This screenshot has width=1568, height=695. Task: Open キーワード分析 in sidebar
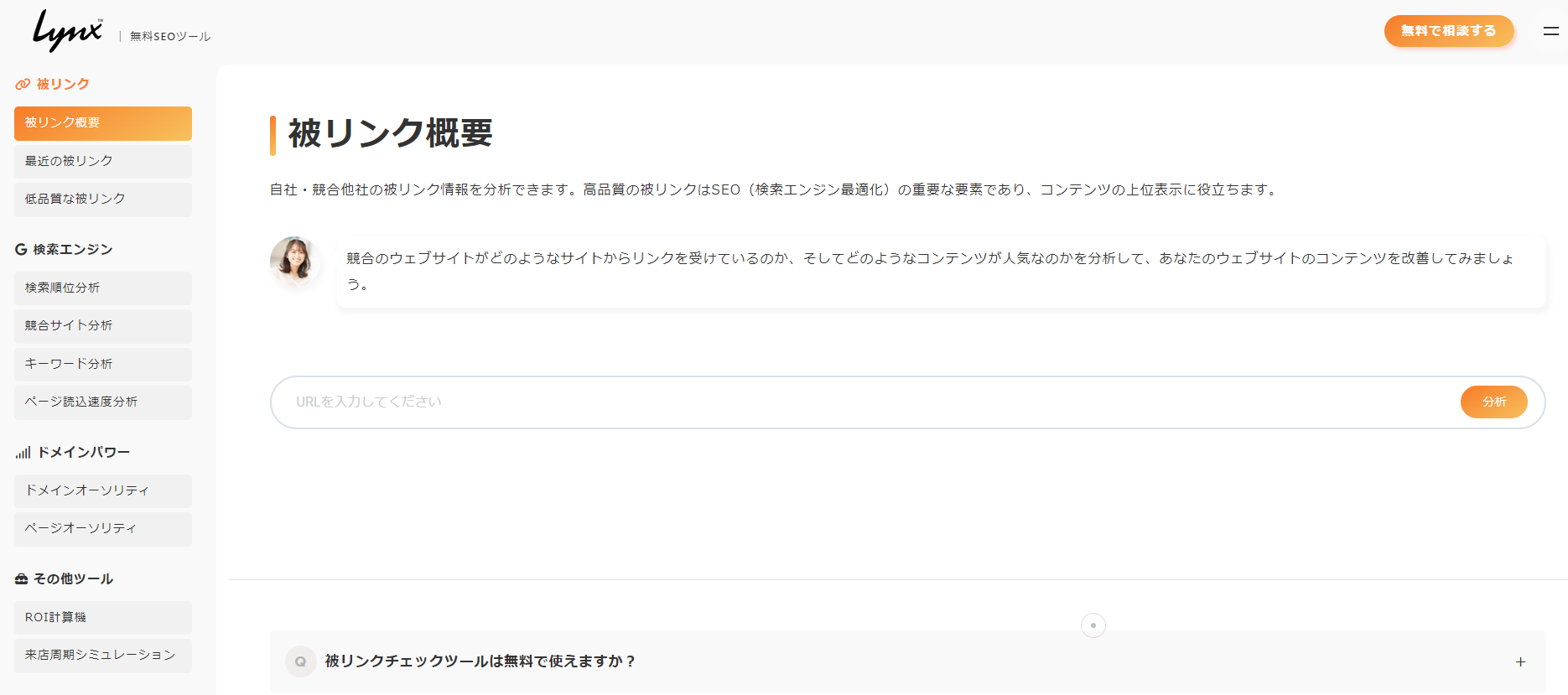click(103, 364)
